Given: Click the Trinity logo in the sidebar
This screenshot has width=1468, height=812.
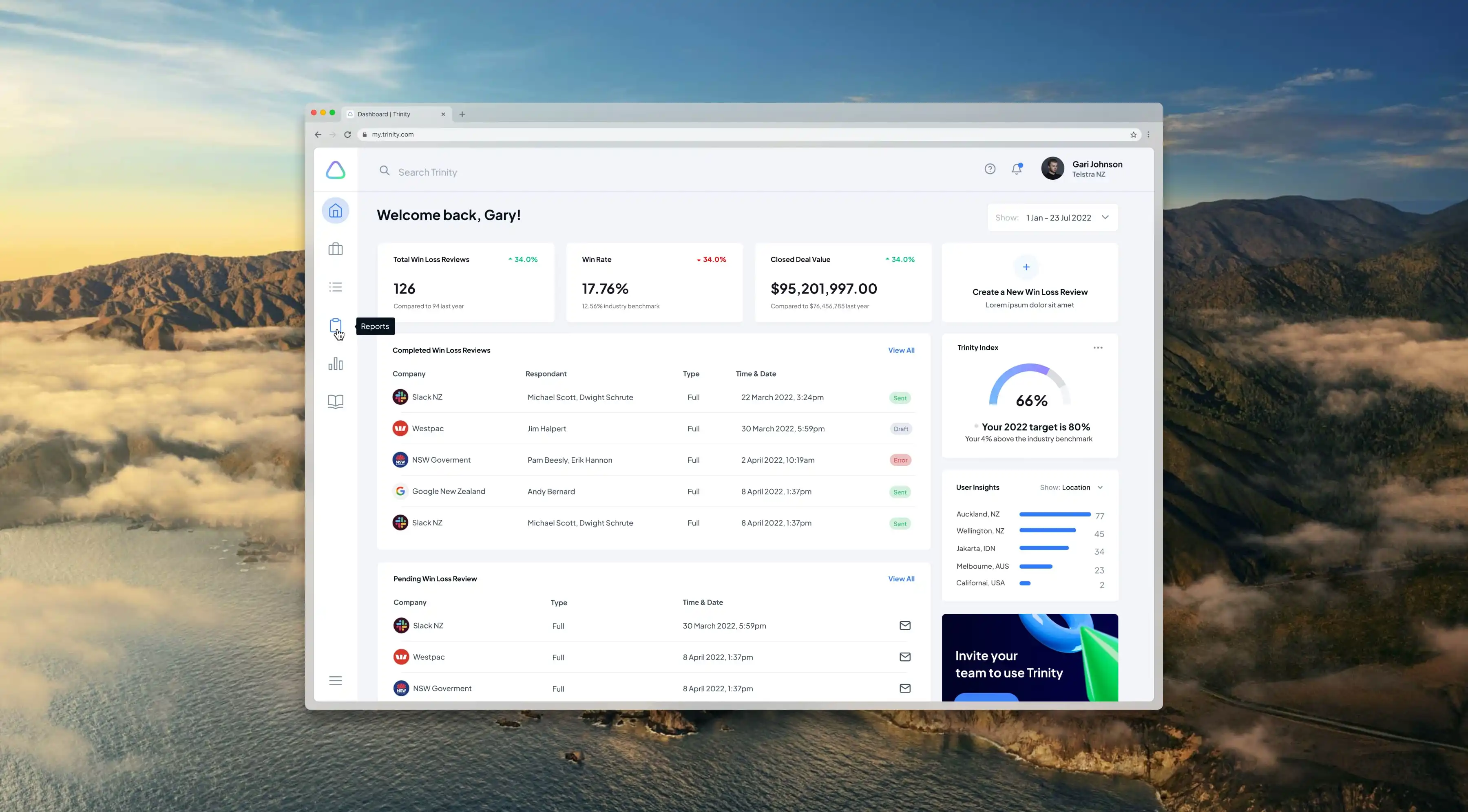Looking at the screenshot, I should [335, 170].
